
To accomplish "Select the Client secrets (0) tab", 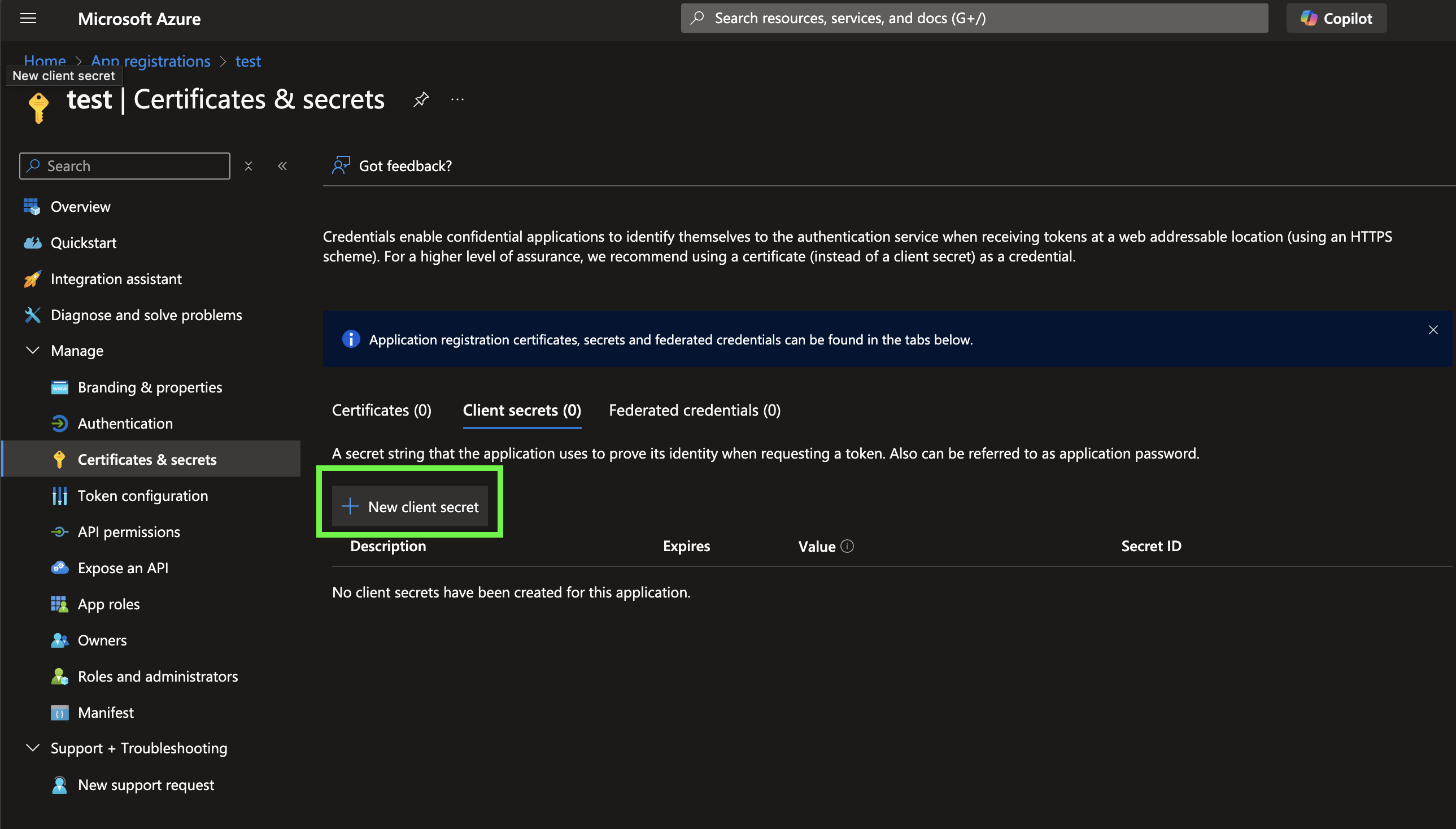I will [x=522, y=411].
